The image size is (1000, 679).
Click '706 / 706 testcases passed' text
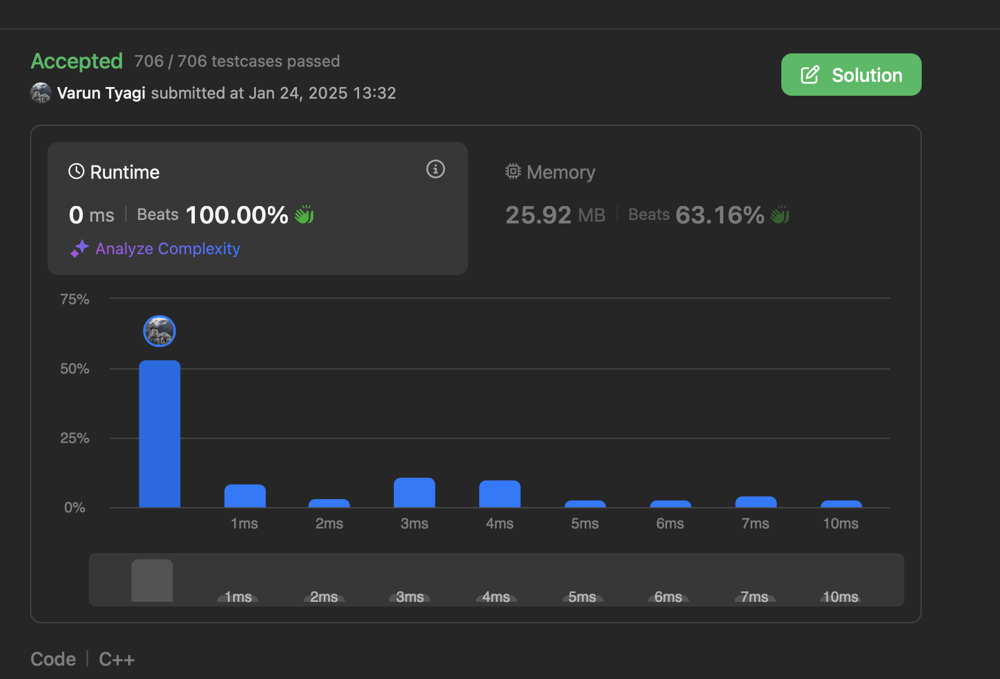pos(237,61)
